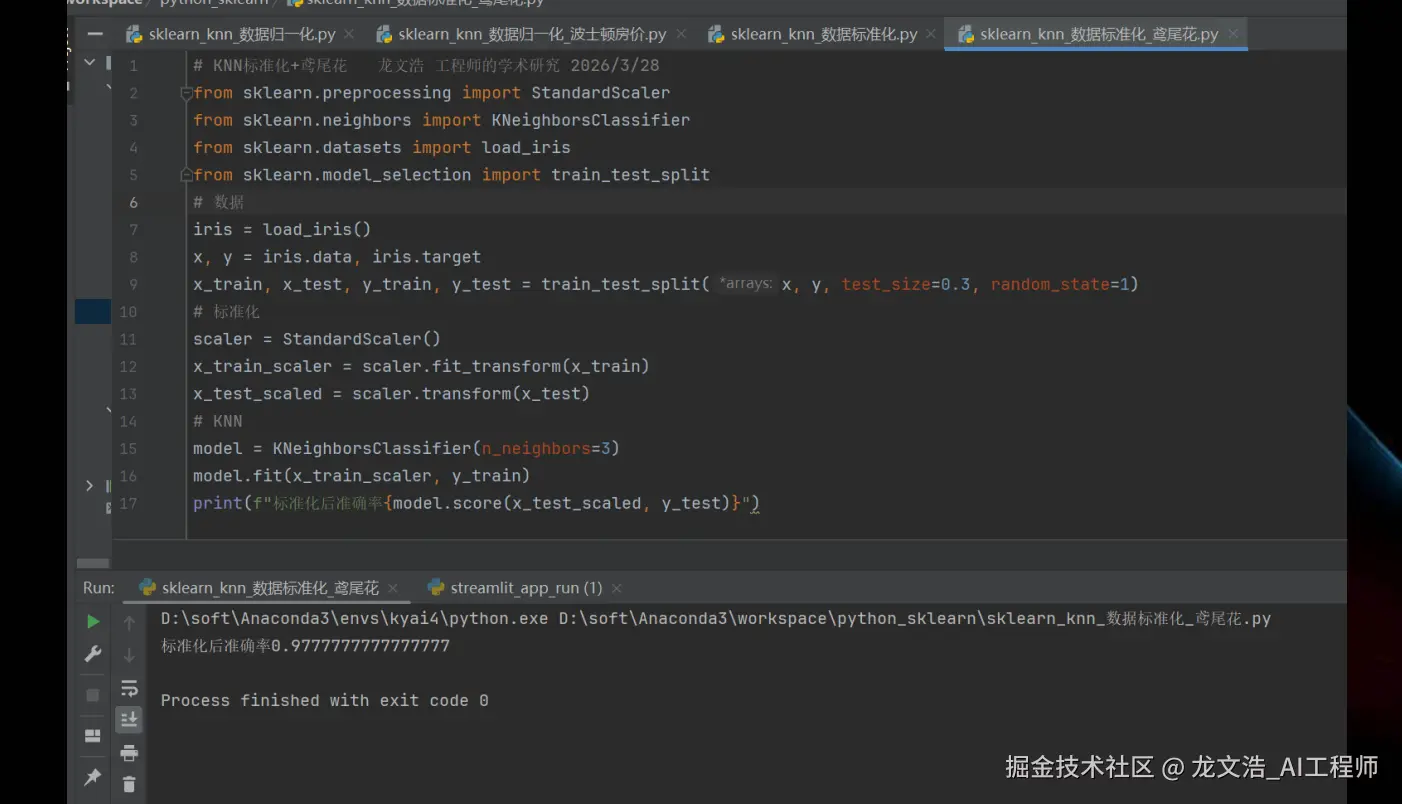Click 'iris = load_iris()' line
Screen dimensions: 1402x804
point(282,230)
